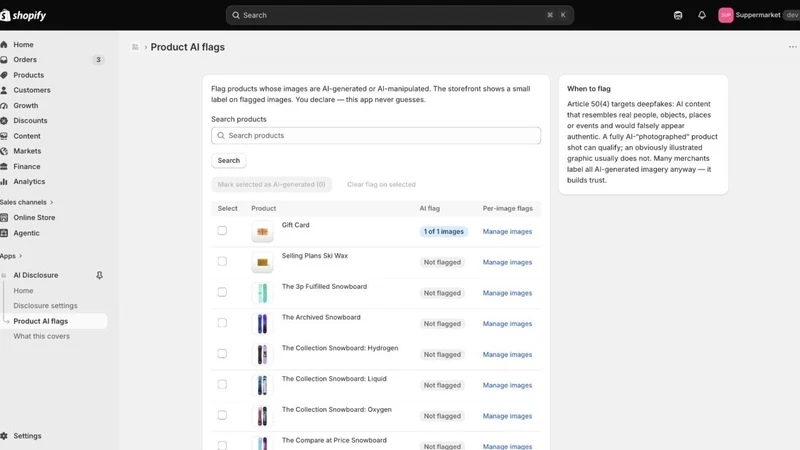This screenshot has height=450, width=800.
Task: Click the Suppermarket store avatar
Action: click(726, 15)
